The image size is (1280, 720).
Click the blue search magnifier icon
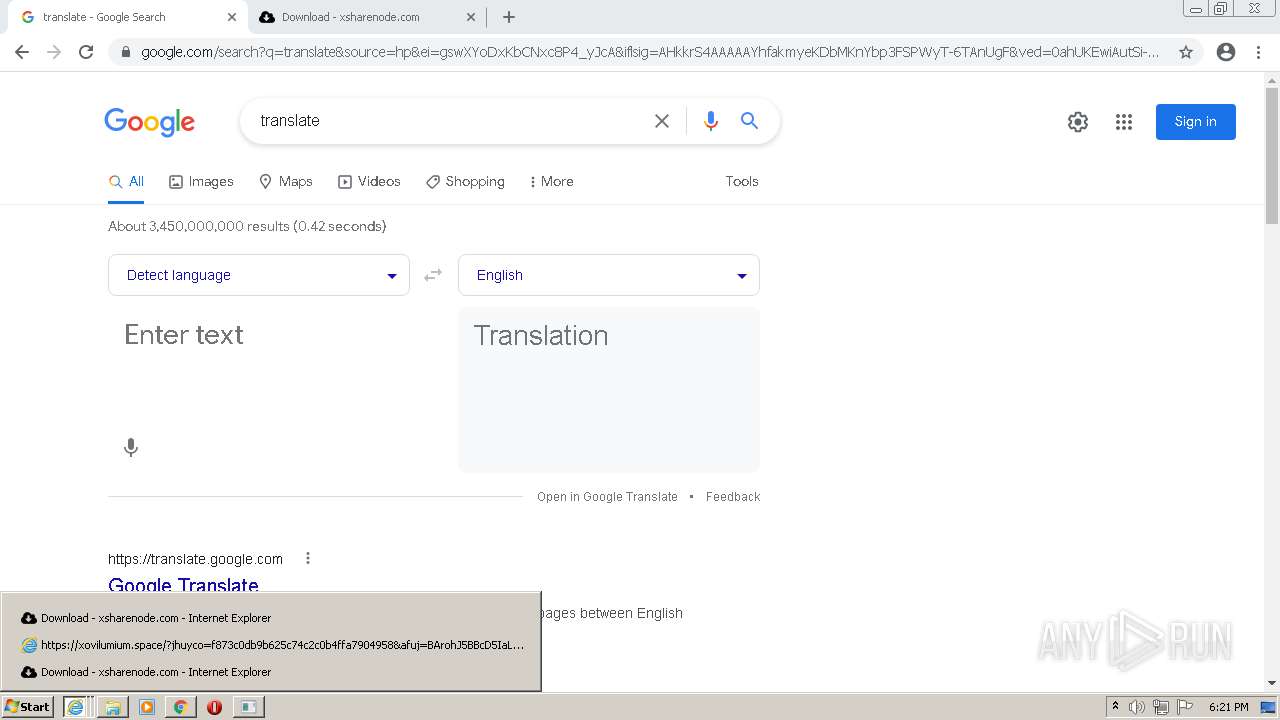(x=749, y=121)
